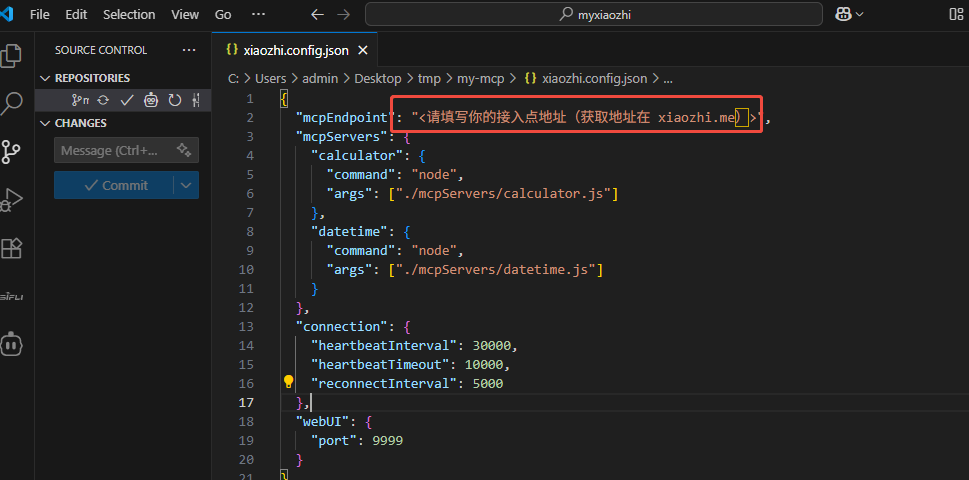Open the robot face view in activity bar
The width and height of the screenshot is (969, 480).
(x=11, y=343)
